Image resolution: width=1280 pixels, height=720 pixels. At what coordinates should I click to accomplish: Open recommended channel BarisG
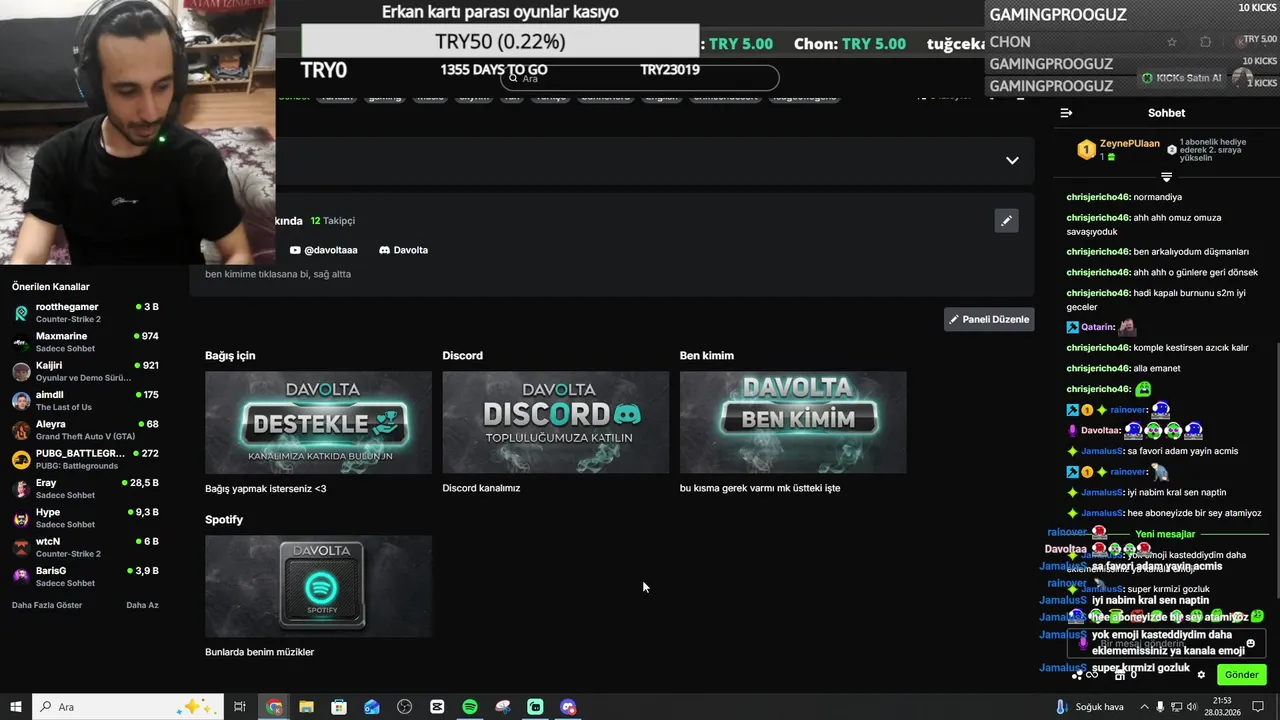click(x=85, y=576)
